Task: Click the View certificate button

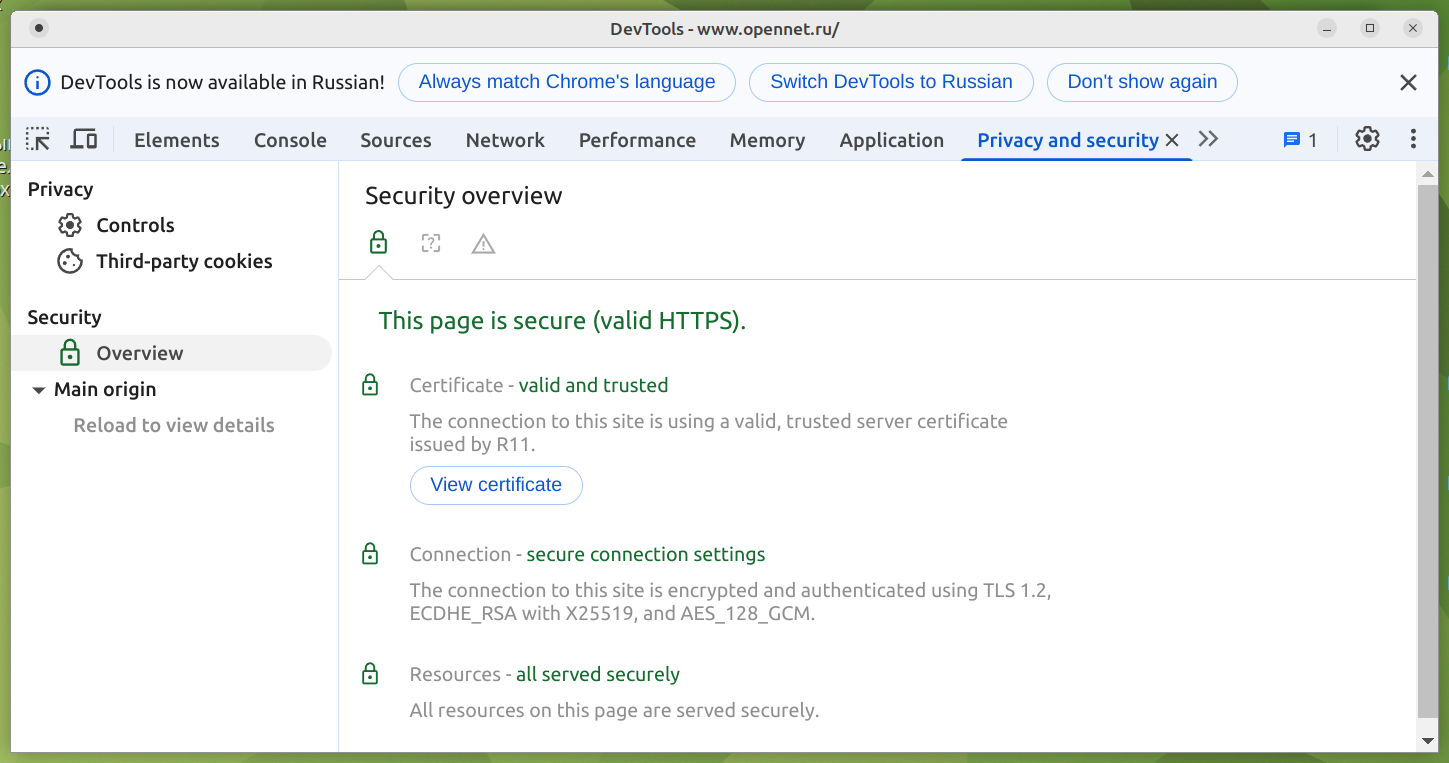Action: pos(496,485)
